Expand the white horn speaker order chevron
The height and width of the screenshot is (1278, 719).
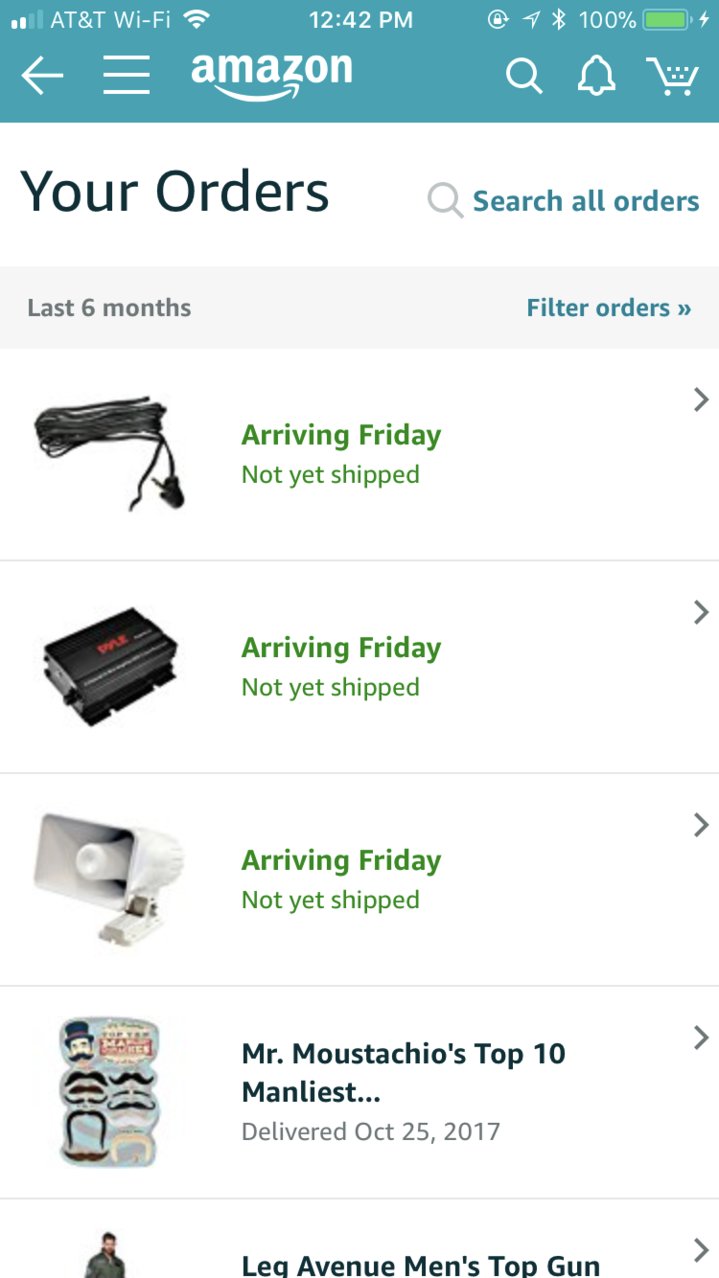click(701, 825)
